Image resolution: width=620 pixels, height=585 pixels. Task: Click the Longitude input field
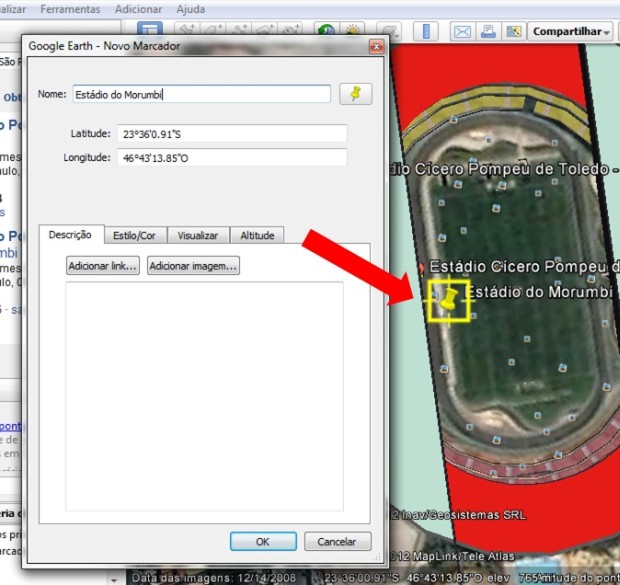pos(232,158)
